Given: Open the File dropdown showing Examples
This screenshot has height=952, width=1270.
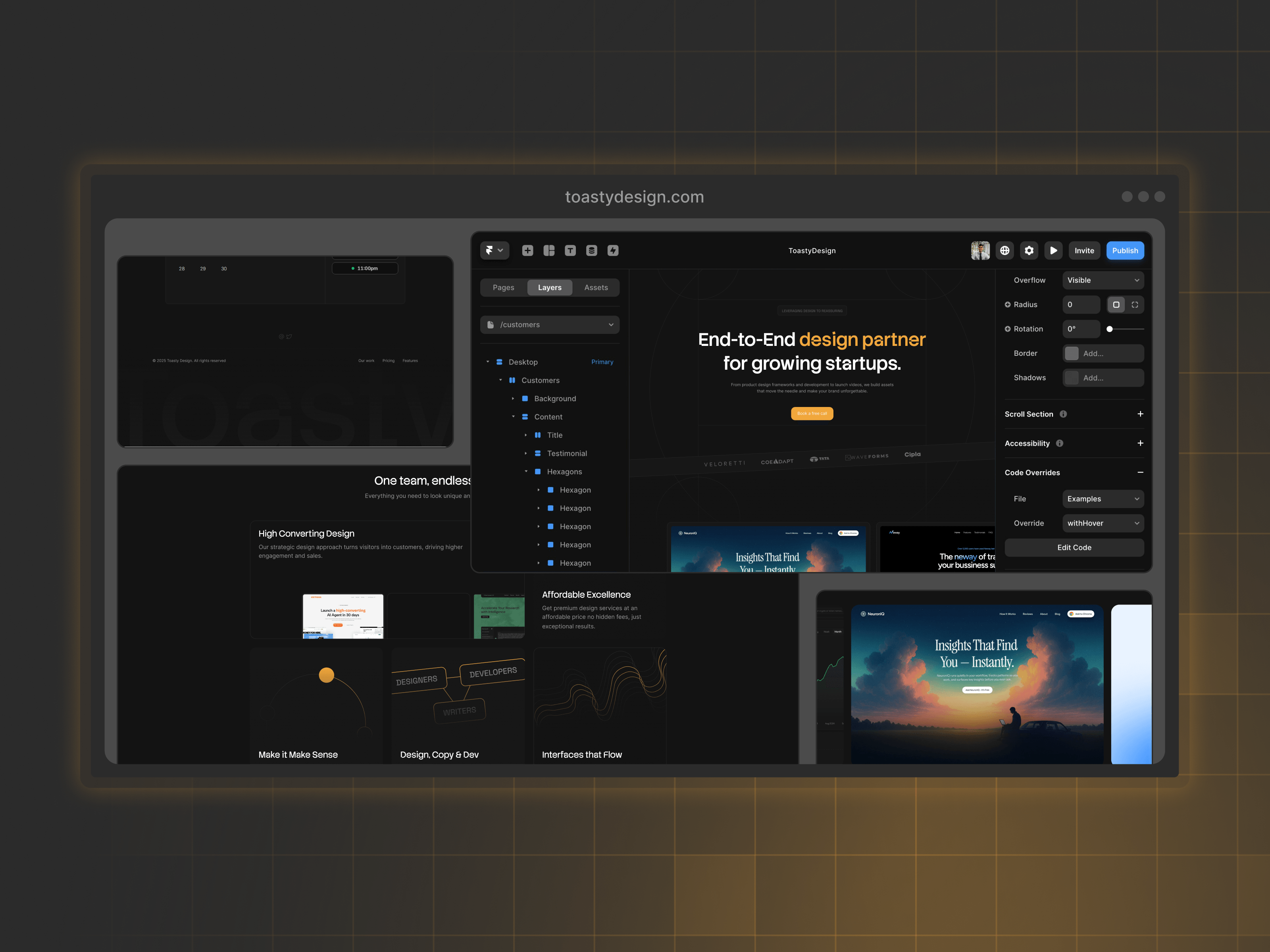Looking at the screenshot, I should 1103,499.
